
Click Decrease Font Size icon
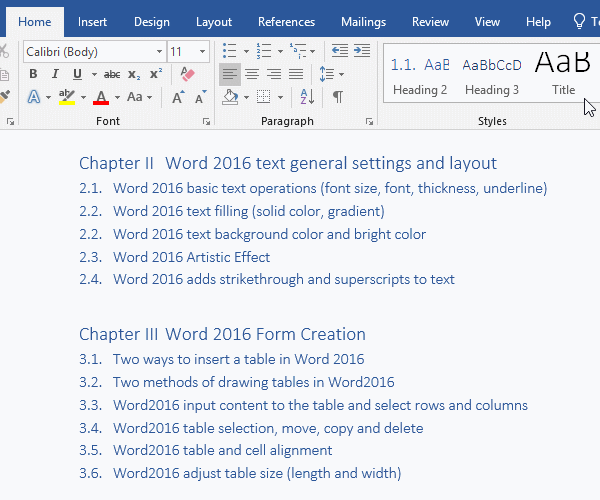coord(201,97)
